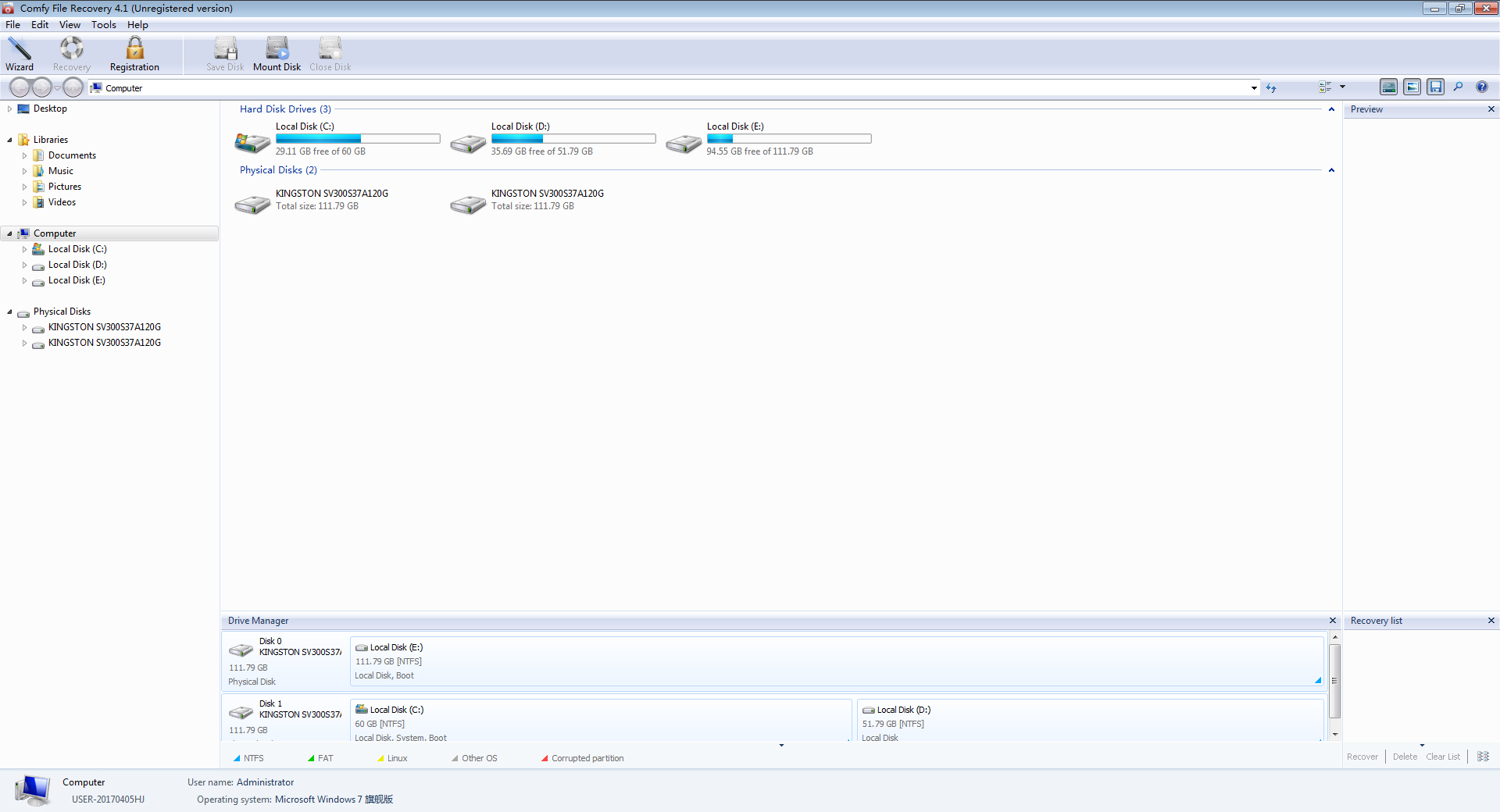Viewport: 1500px width, 812px height.
Task: Launch the recovery Wizard
Action: pyautogui.click(x=20, y=54)
